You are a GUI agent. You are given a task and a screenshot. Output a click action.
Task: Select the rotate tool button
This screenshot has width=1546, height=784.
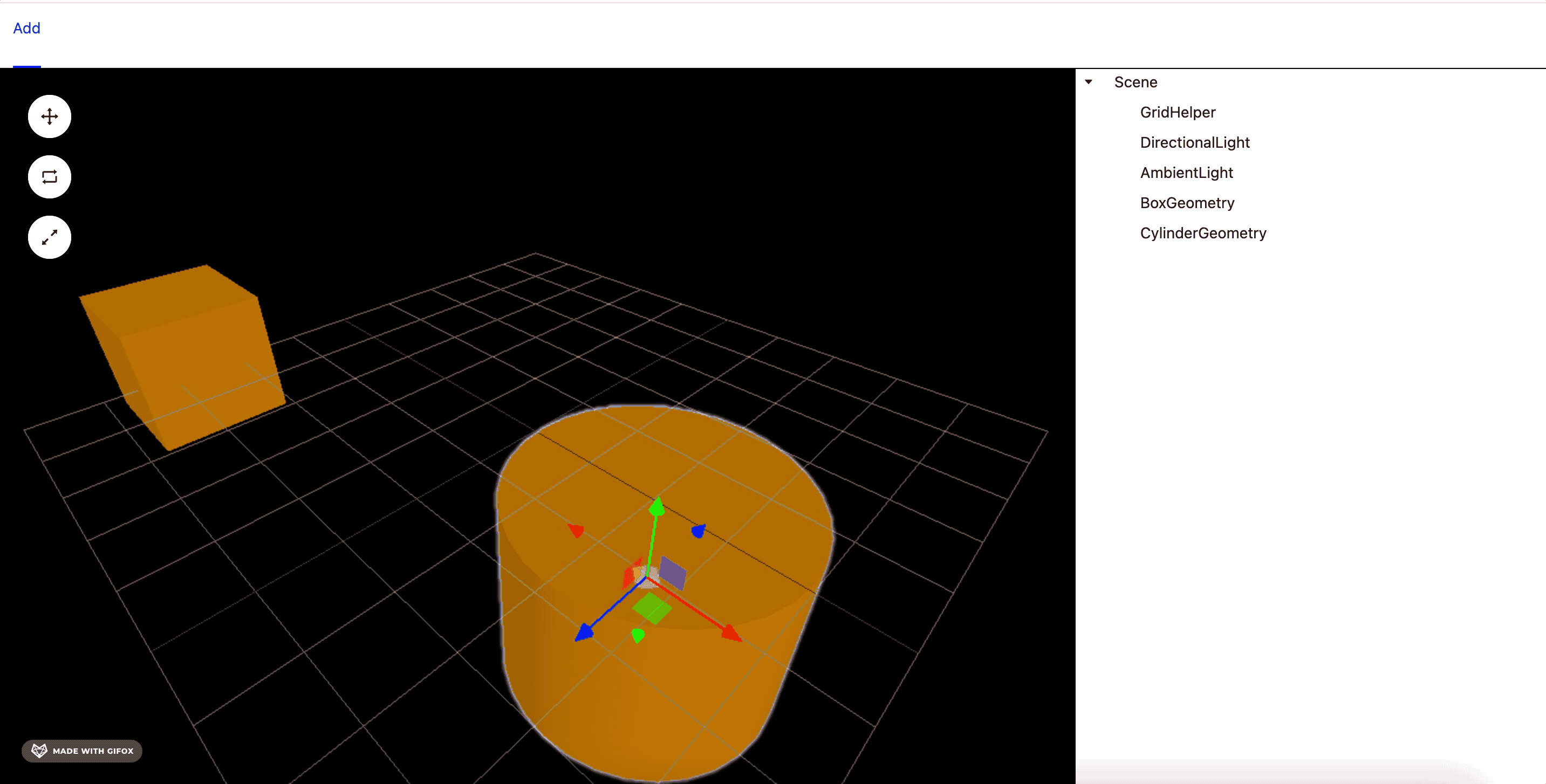[x=49, y=177]
